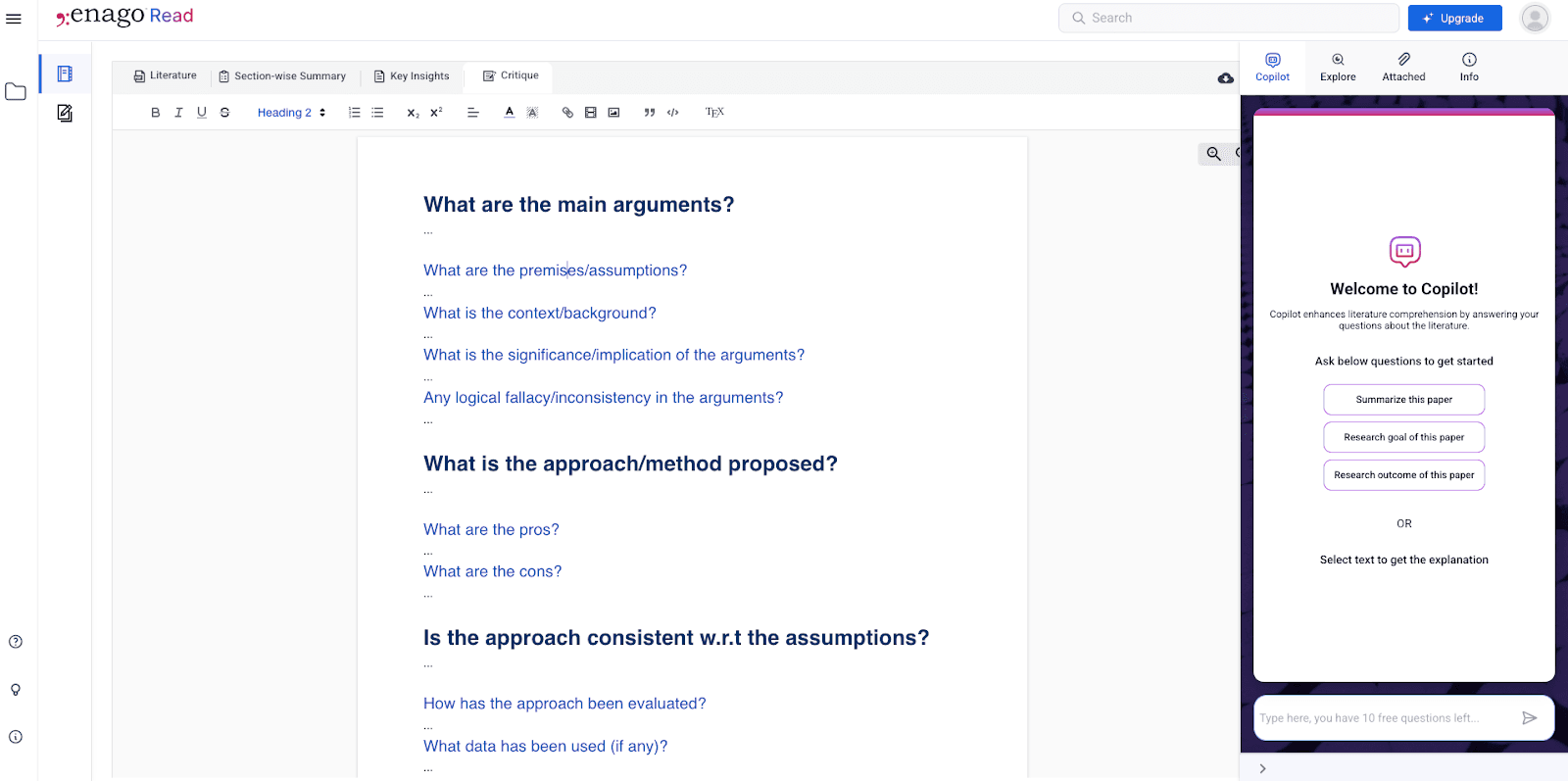The image size is (1568, 781).
Task: Open the Copilot panel tab
Action: (1273, 68)
